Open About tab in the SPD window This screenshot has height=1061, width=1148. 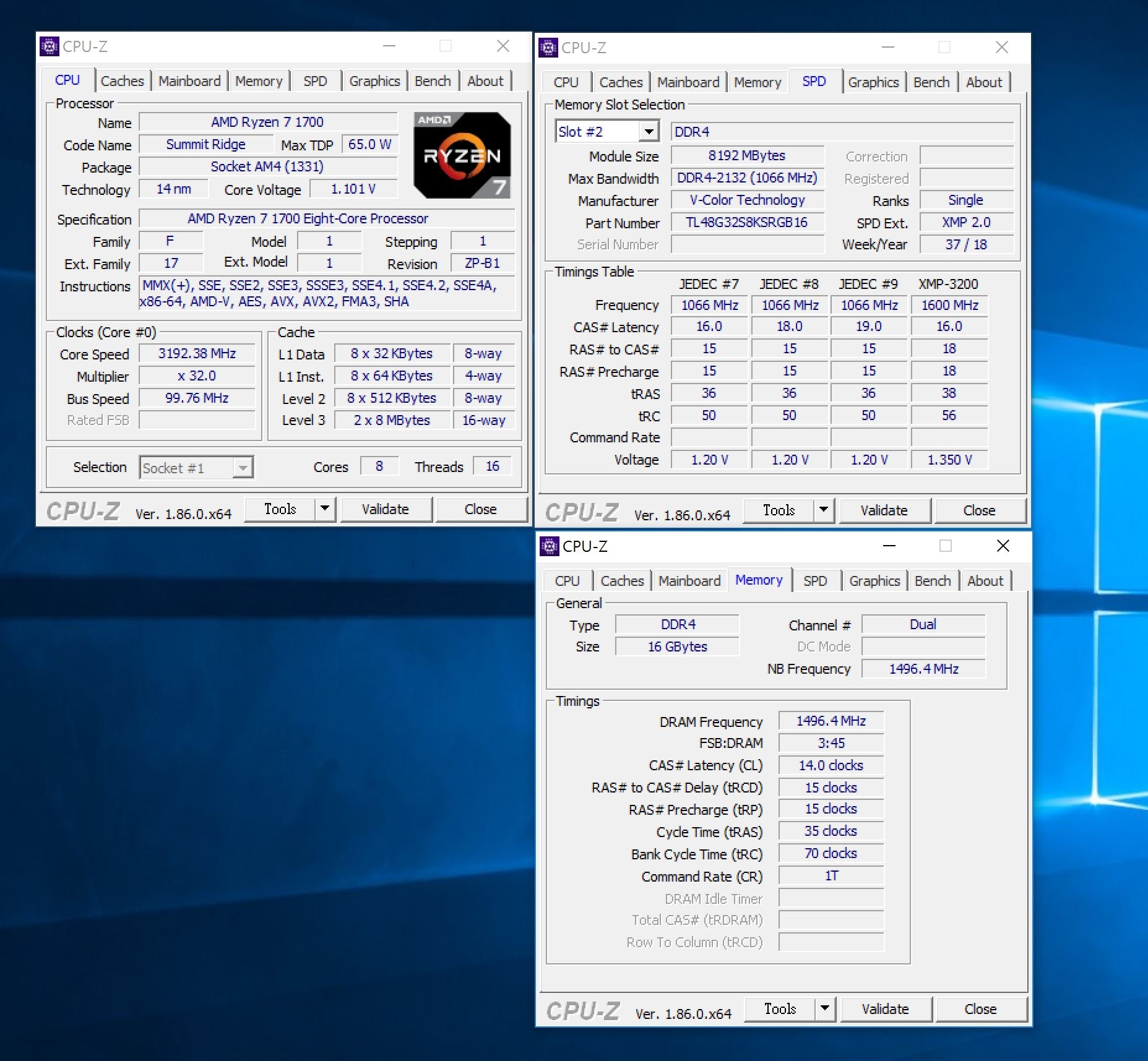(984, 82)
